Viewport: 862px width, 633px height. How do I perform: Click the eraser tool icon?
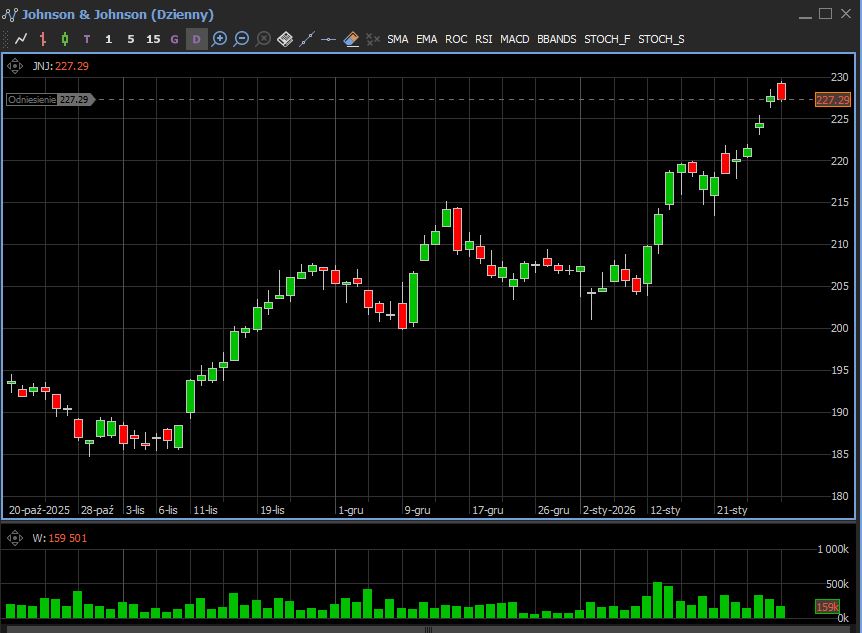click(x=351, y=39)
